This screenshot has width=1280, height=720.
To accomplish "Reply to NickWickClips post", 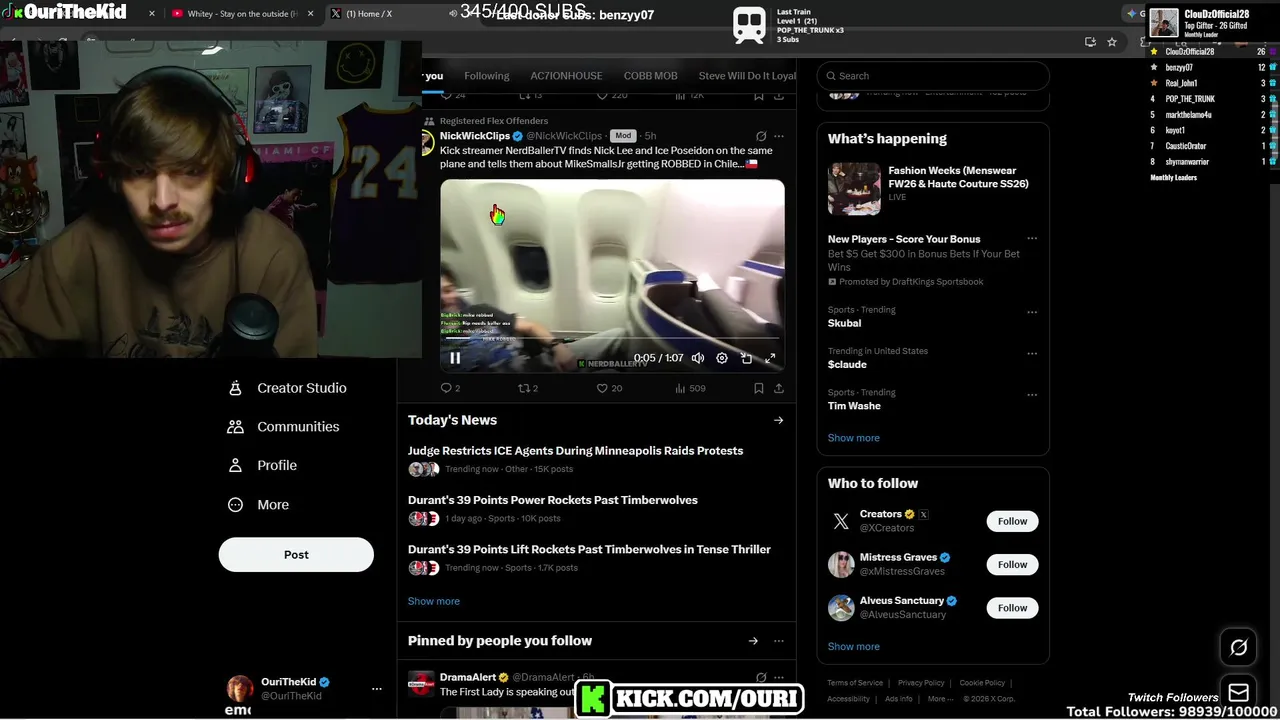I will pyautogui.click(x=450, y=388).
